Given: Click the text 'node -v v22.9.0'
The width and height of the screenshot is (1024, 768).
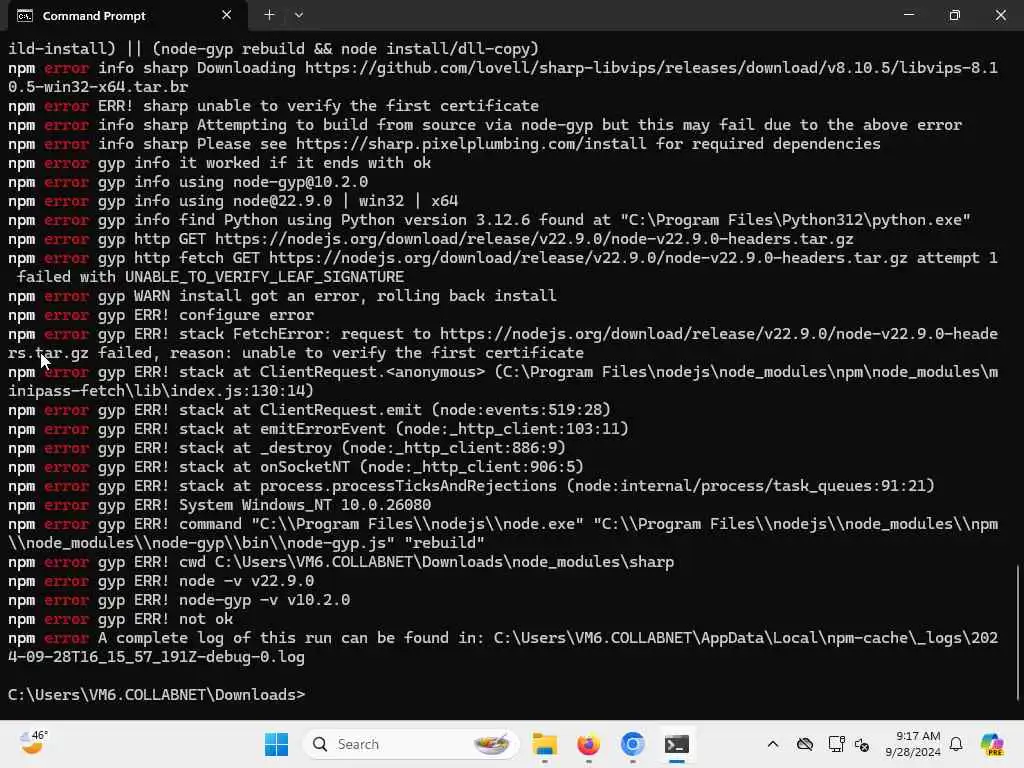Looking at the screenshot, I should tap(246, 581).
